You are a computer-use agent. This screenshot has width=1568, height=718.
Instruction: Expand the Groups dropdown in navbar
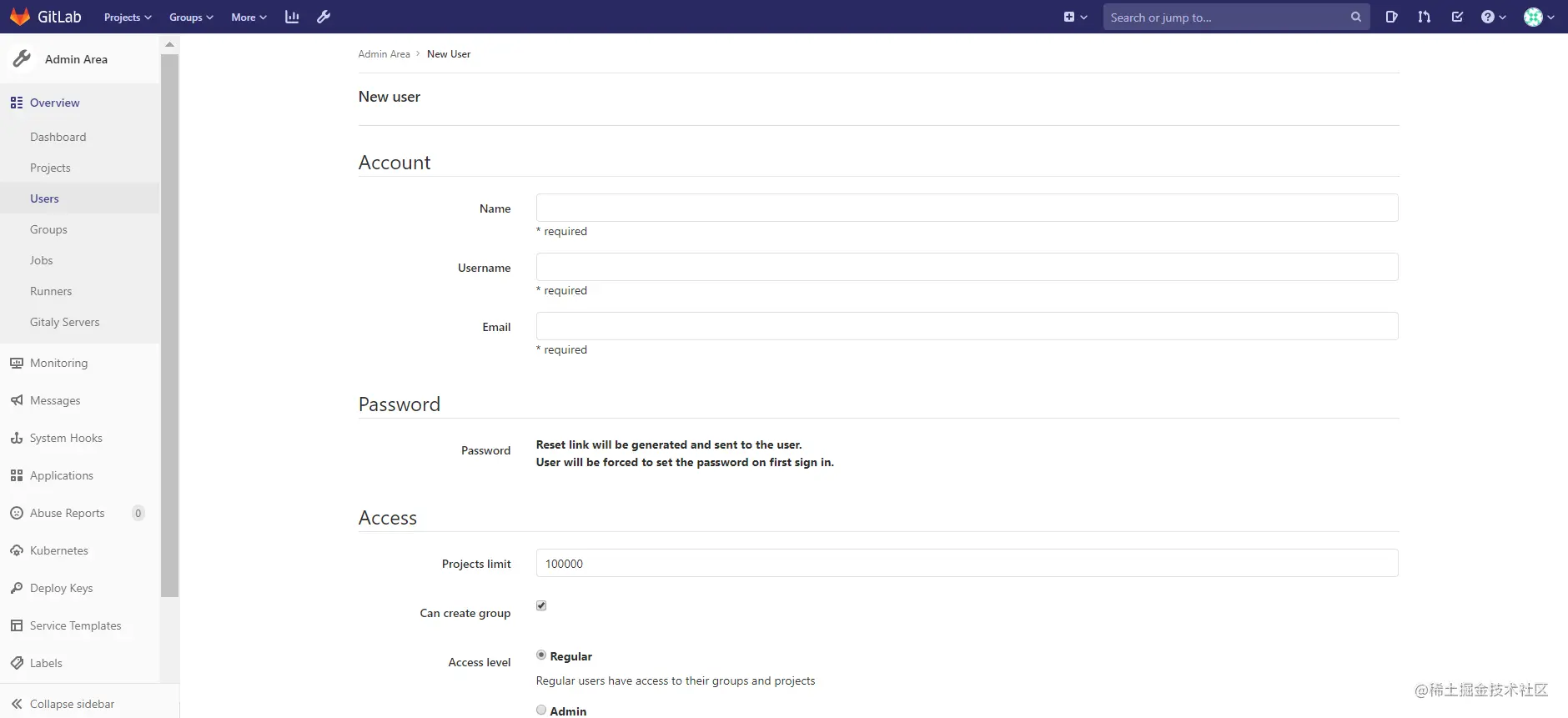[x=191, y=17]
